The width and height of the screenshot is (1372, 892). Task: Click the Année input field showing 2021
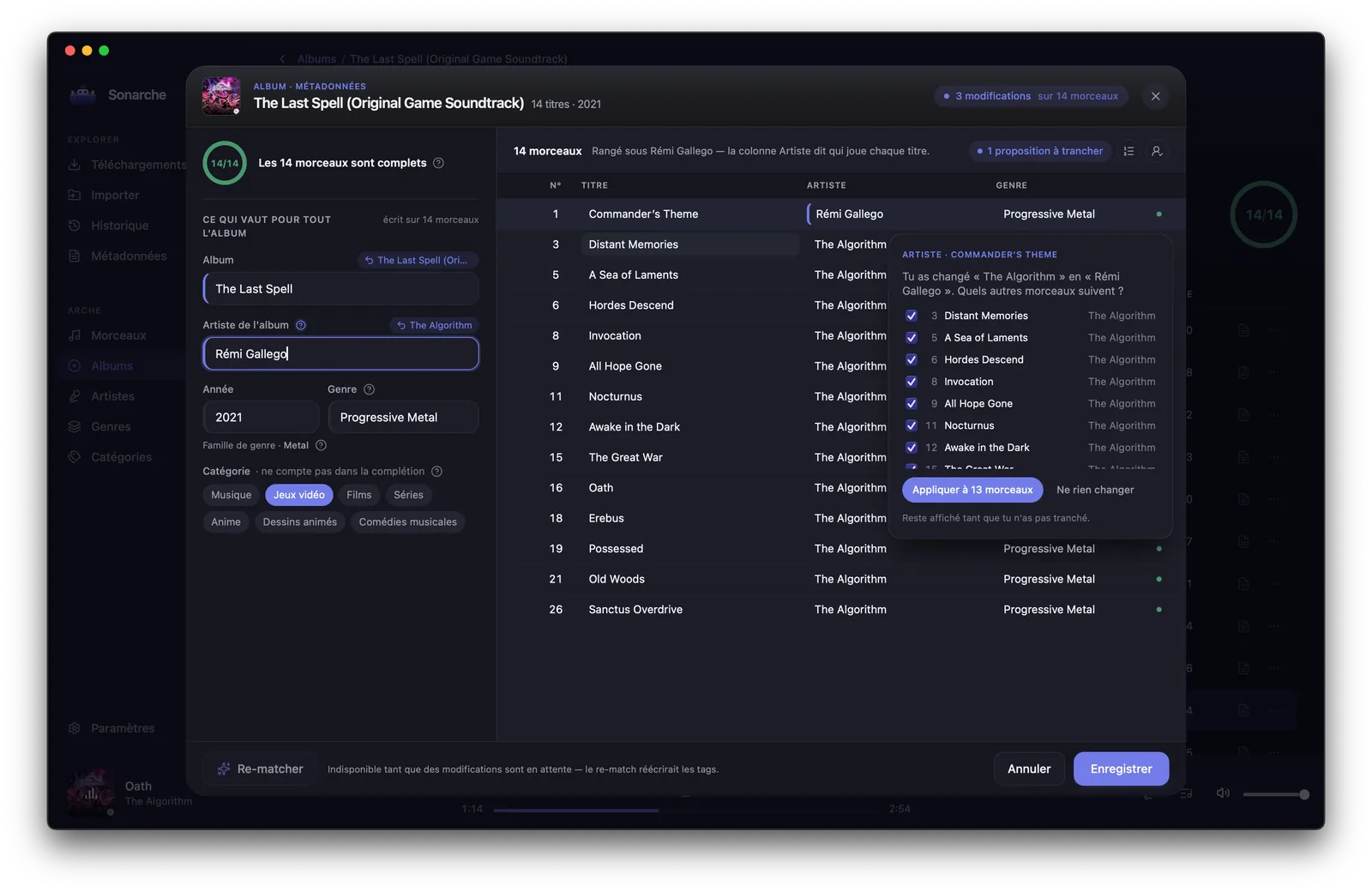[x=261, y=417]
